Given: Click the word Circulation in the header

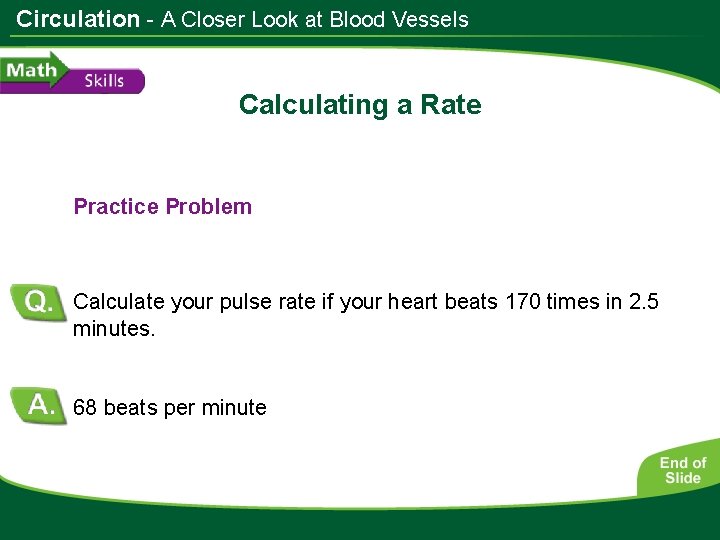Looking at the screenshot, I should pos(78,19).
